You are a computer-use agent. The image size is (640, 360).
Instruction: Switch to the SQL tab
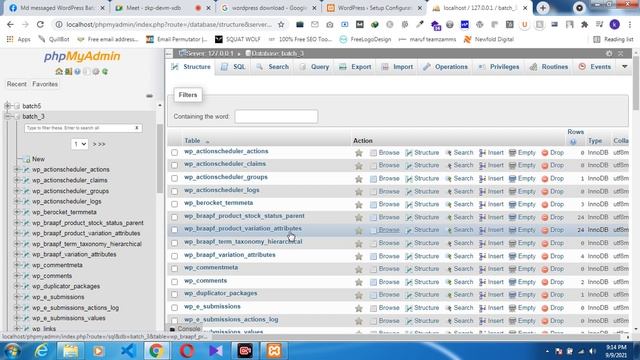(234, 67)
